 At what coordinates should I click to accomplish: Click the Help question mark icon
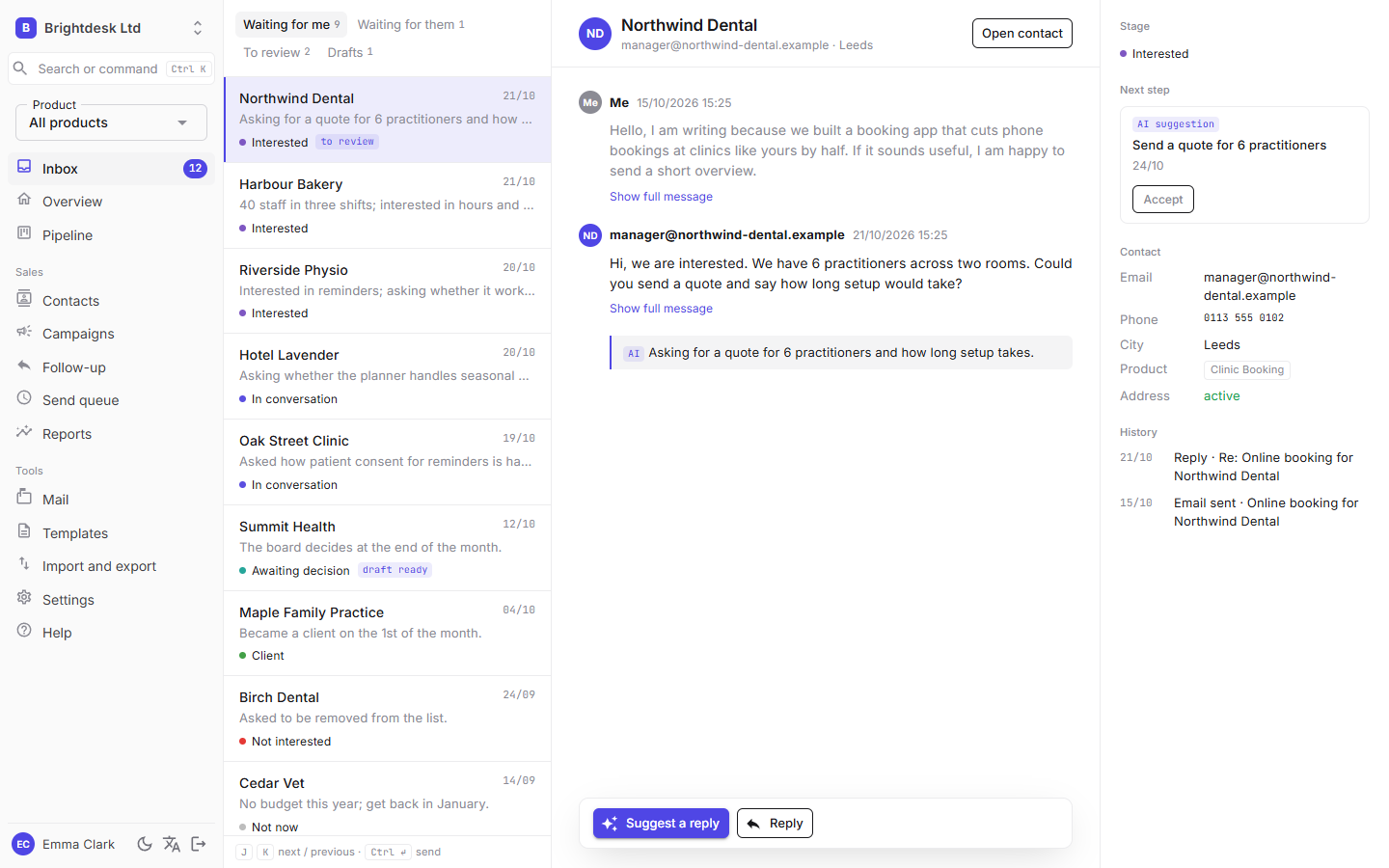pyautogui.click(x=24, y=632)
